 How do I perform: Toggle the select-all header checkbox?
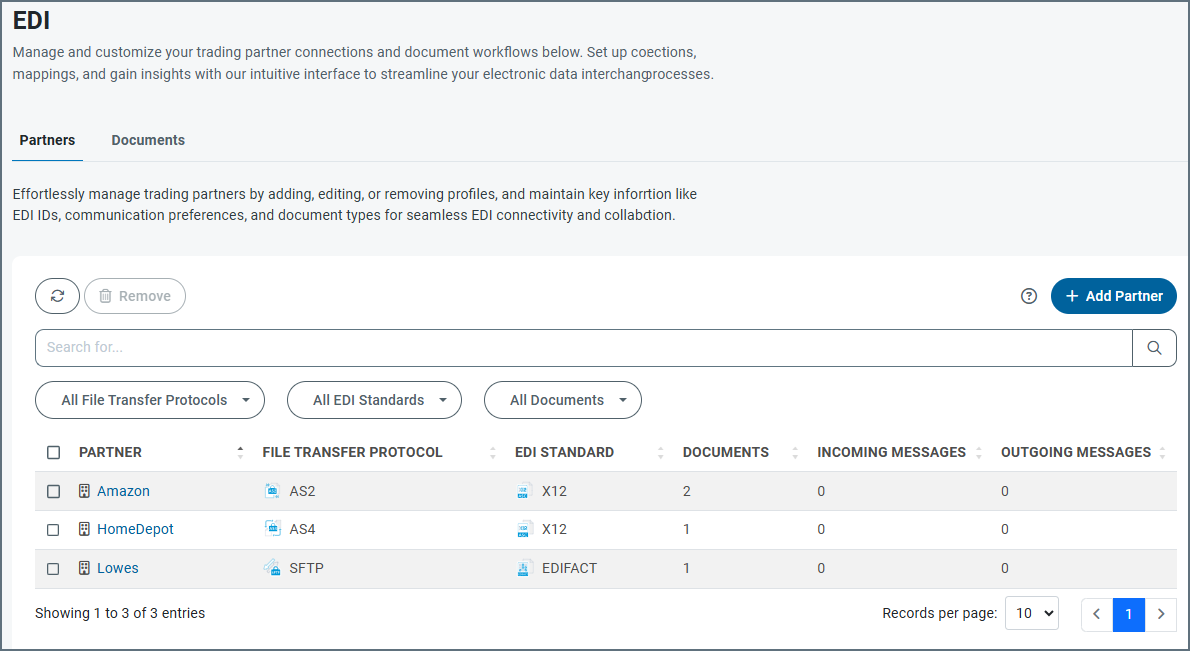click(54, 453)
